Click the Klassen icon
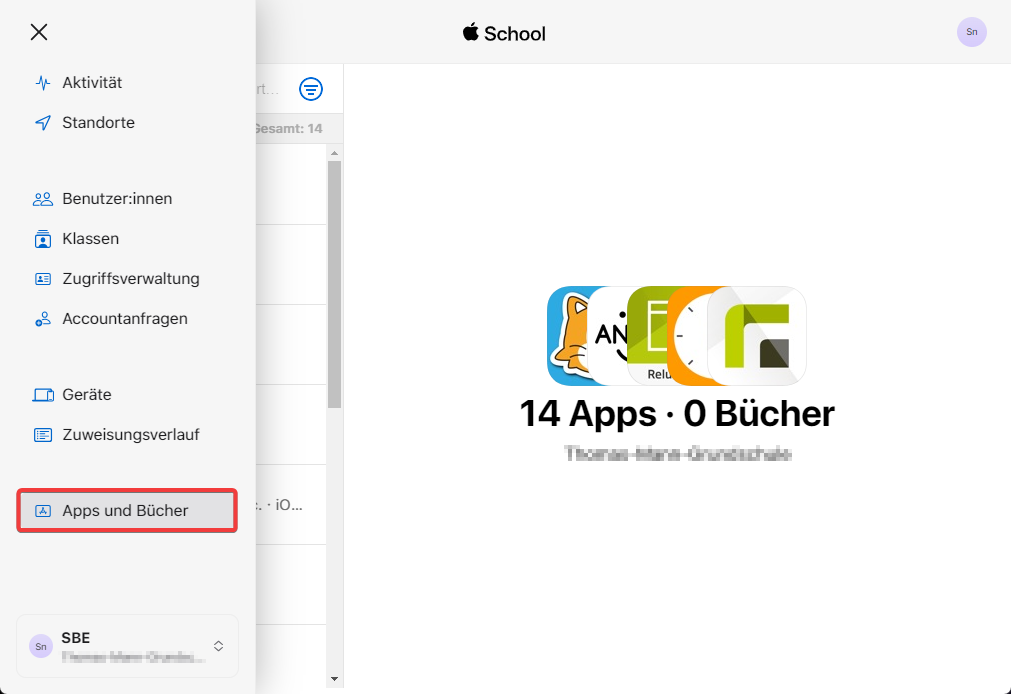 [43, 239]
